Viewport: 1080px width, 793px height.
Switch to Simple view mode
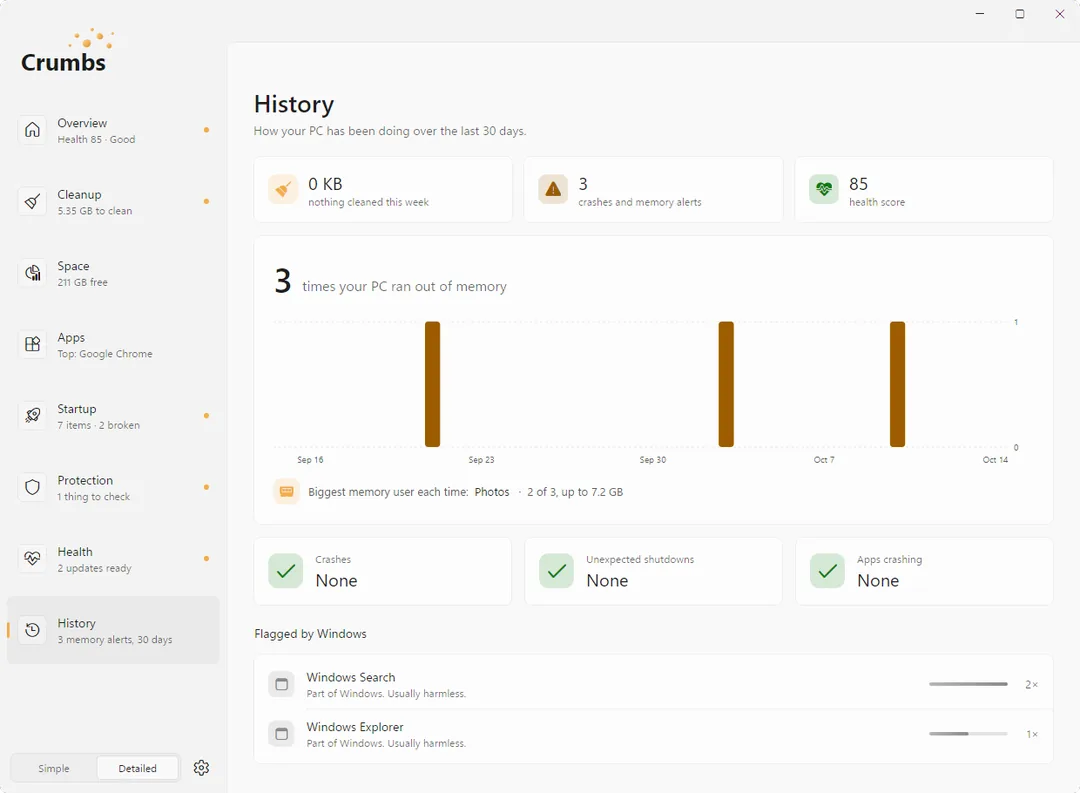(54, 768)
